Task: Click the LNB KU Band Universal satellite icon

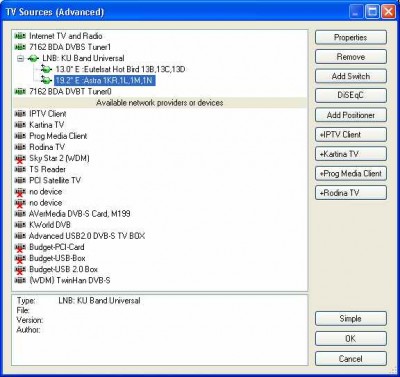Action: [x=33, y=58]
